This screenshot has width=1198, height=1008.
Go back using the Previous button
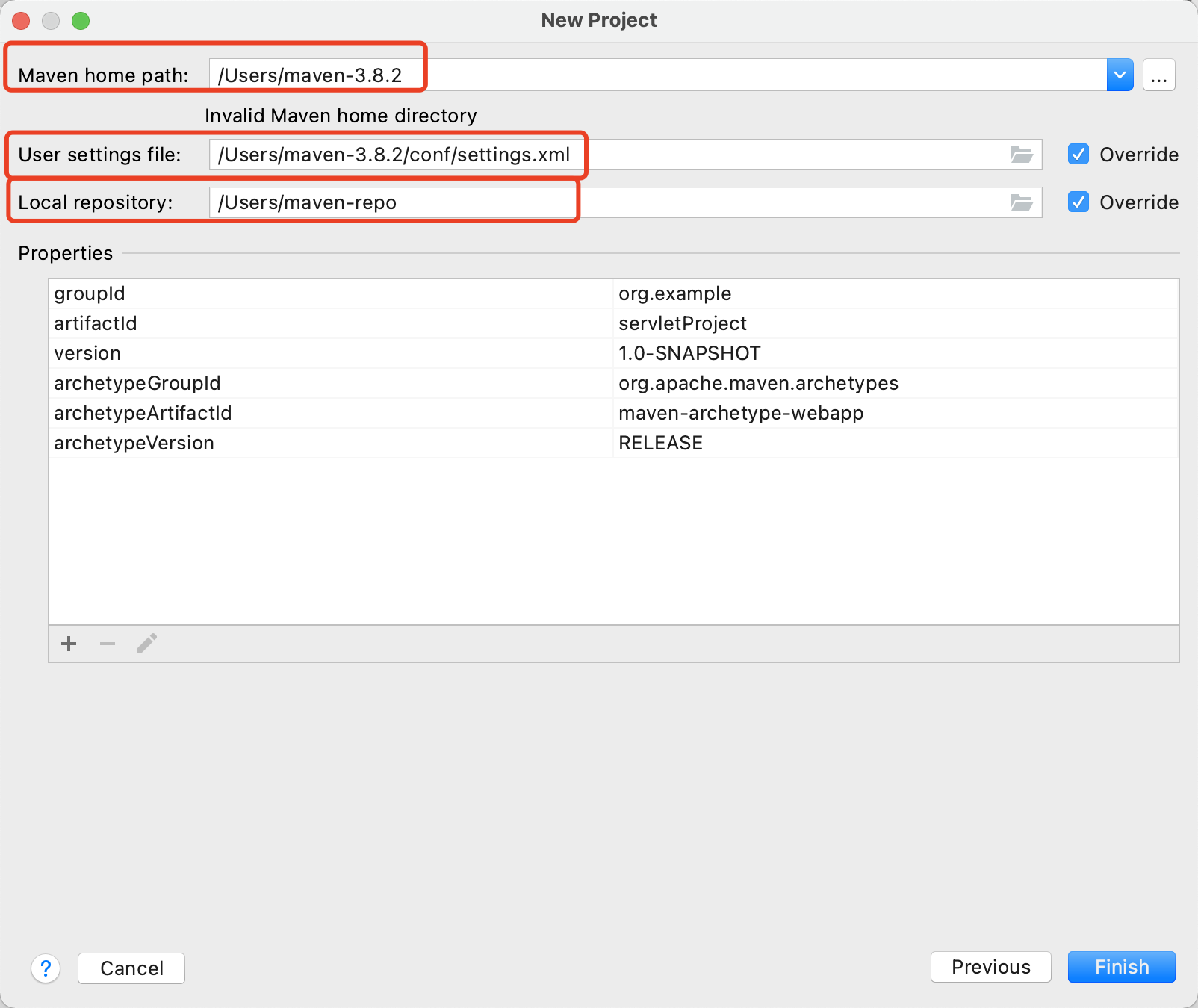coord(990,966)
